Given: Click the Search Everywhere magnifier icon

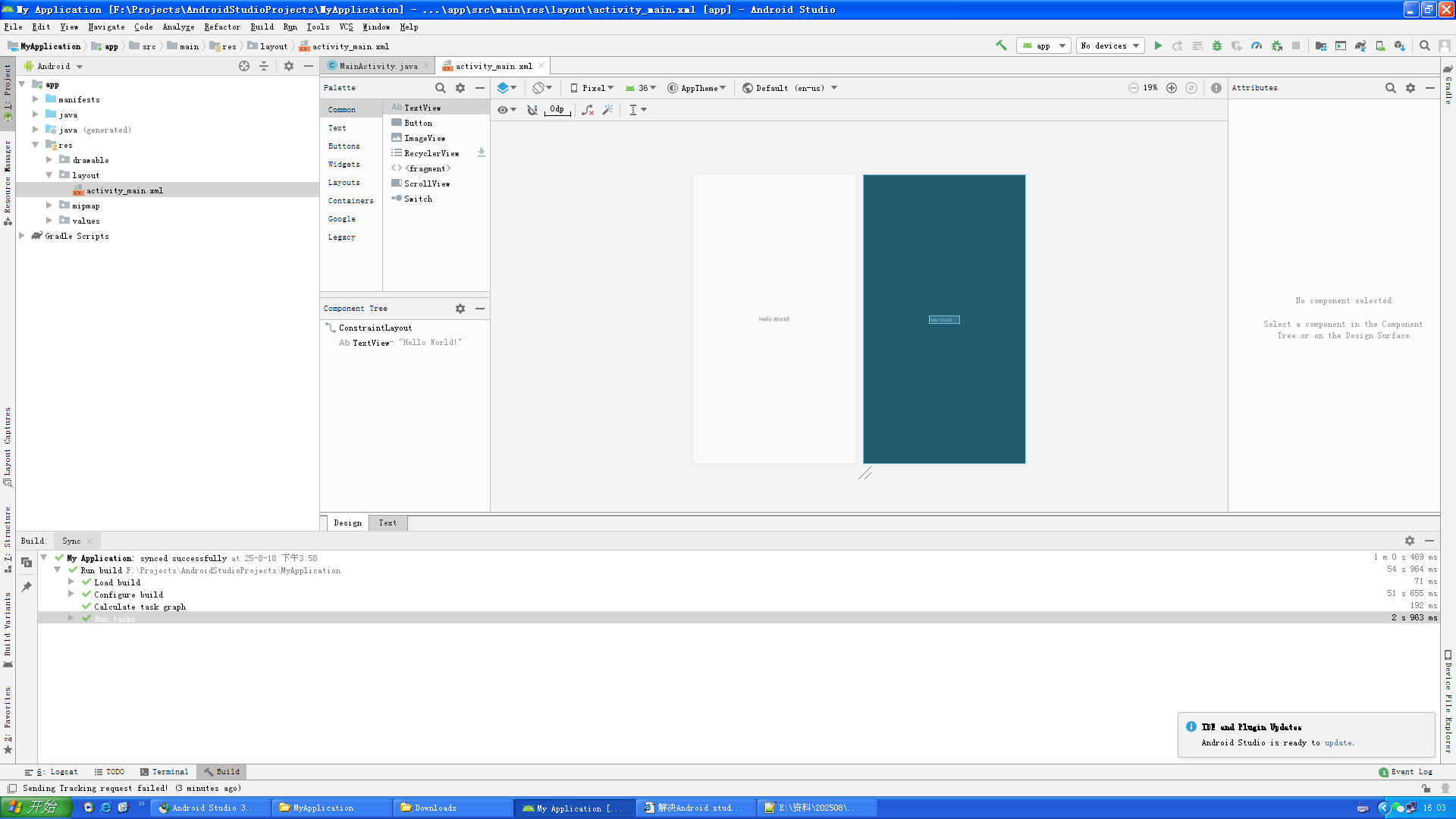Looking at the screenshot, I should pos(1425,45).
